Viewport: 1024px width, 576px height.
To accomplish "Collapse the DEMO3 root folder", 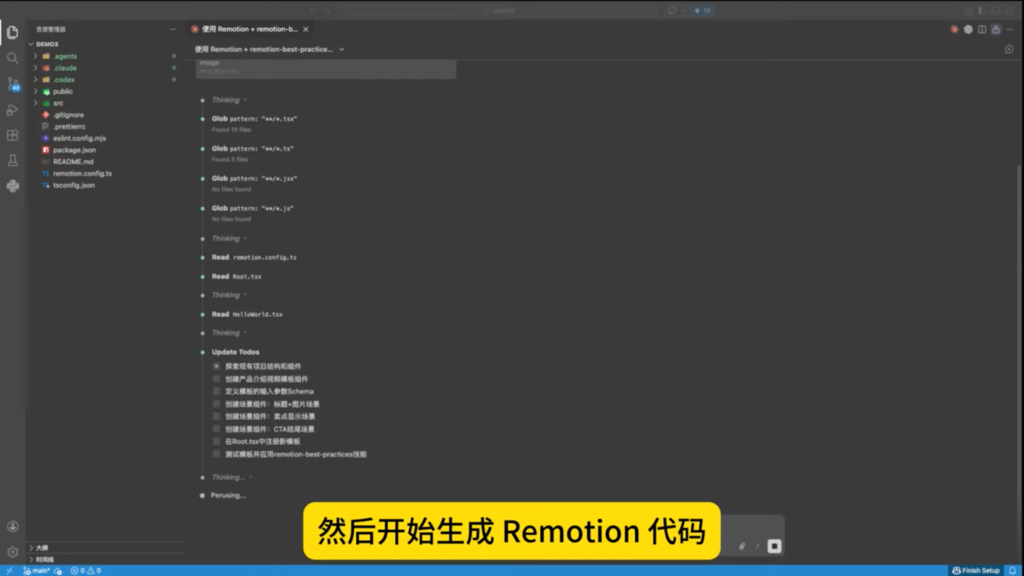I will pyautogui.click(x=31, y=44).
